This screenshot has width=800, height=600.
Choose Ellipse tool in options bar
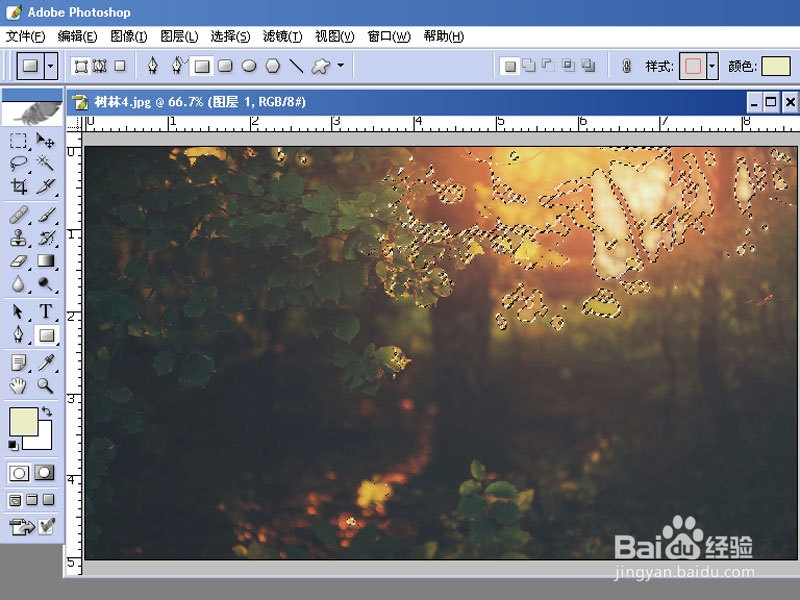tap(249, 66)
